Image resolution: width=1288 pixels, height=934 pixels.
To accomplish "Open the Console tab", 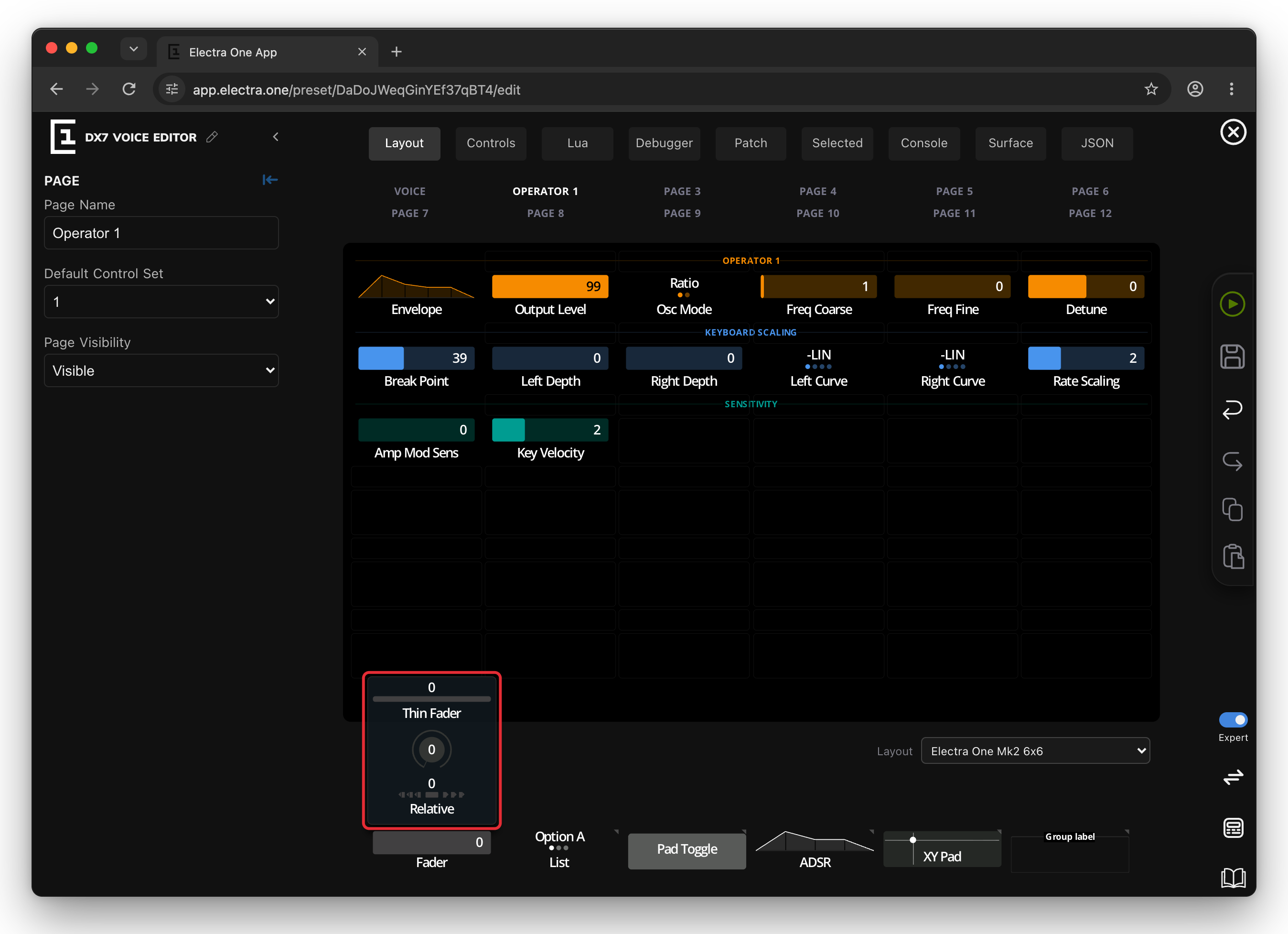I will [924, 143].
